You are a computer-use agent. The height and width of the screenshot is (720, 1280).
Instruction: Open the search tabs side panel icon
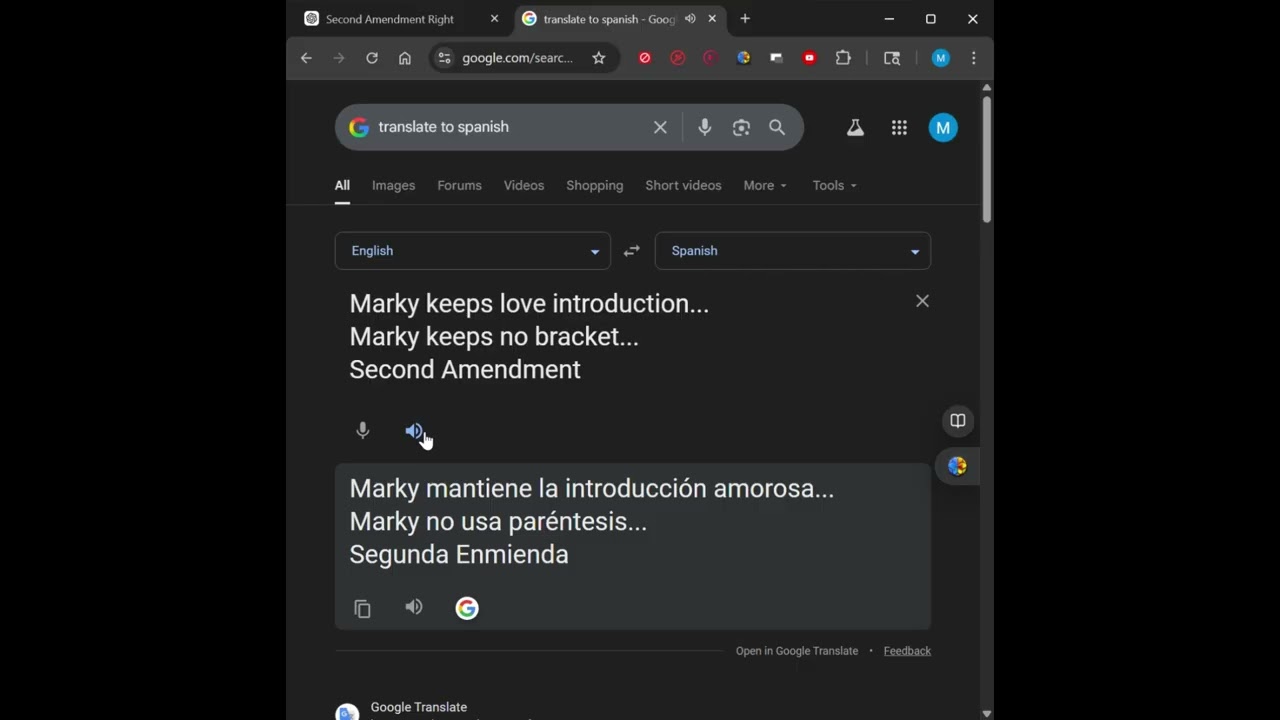pos(892,58)
